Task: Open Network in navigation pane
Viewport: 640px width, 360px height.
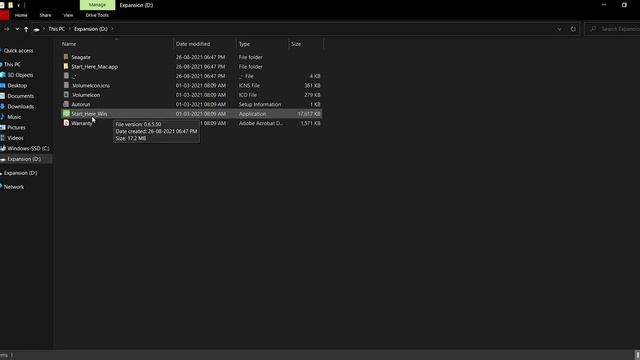Action: (x=14, y=187)
